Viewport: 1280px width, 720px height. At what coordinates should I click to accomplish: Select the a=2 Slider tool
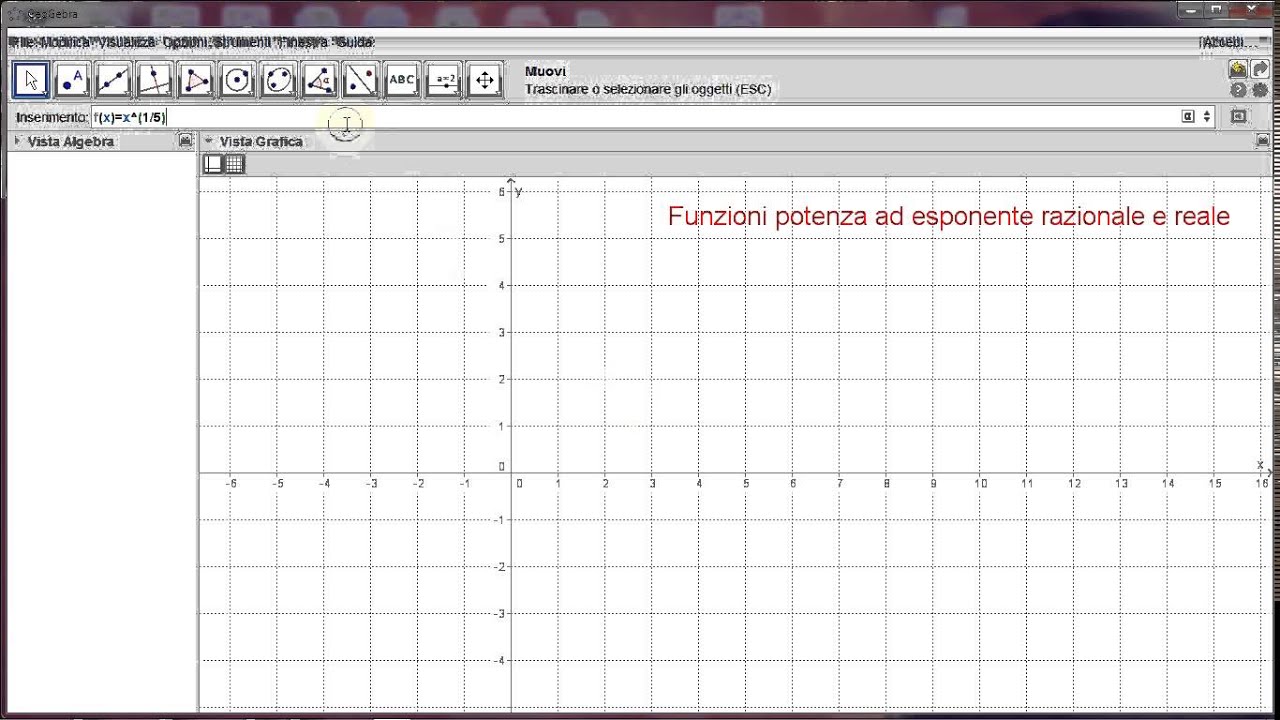point(443,81)
